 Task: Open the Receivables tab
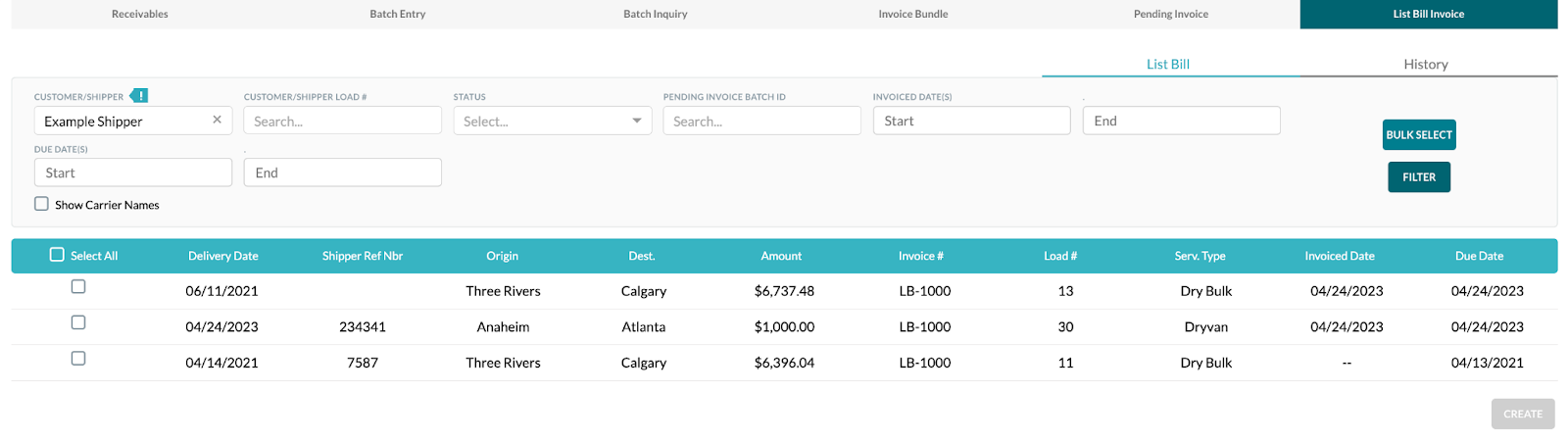(x=140, y=14)
